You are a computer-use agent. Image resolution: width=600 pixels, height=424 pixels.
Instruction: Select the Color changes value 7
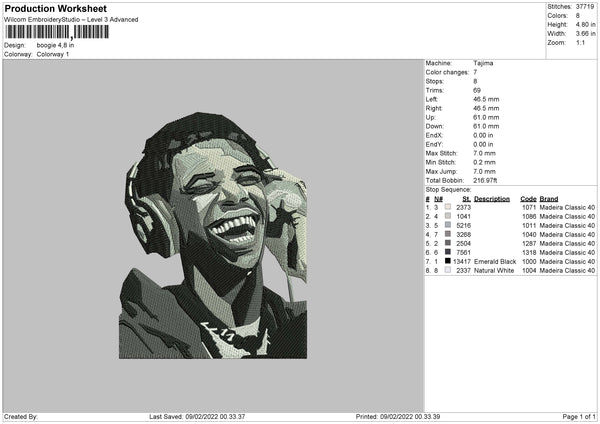click(475, 72)
